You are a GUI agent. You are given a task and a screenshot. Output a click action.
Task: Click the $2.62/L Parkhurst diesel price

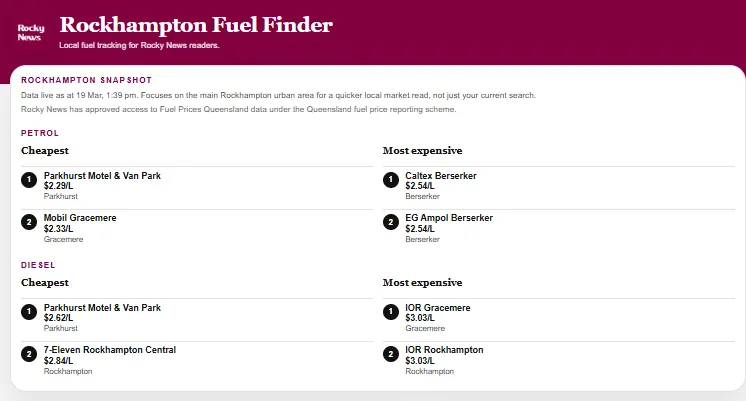(59, 318)
